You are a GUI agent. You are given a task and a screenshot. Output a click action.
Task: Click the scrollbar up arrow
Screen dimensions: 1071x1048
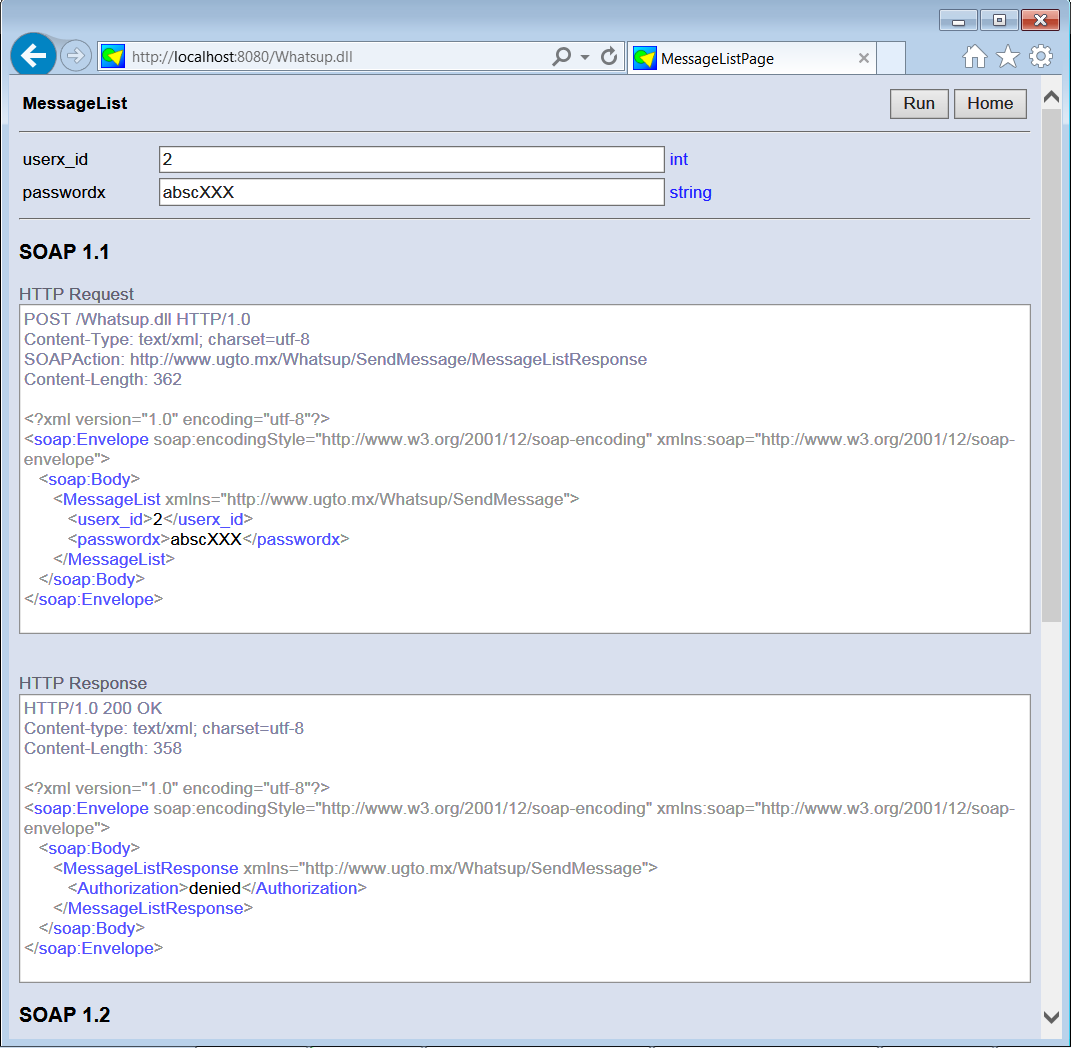click(1051, 98)
